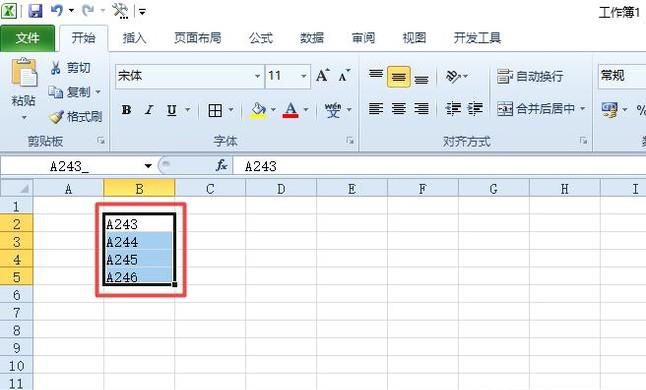Switch to the 数据 tab
The width and height of the screenshot is (646, 390).
click(312, 38)
